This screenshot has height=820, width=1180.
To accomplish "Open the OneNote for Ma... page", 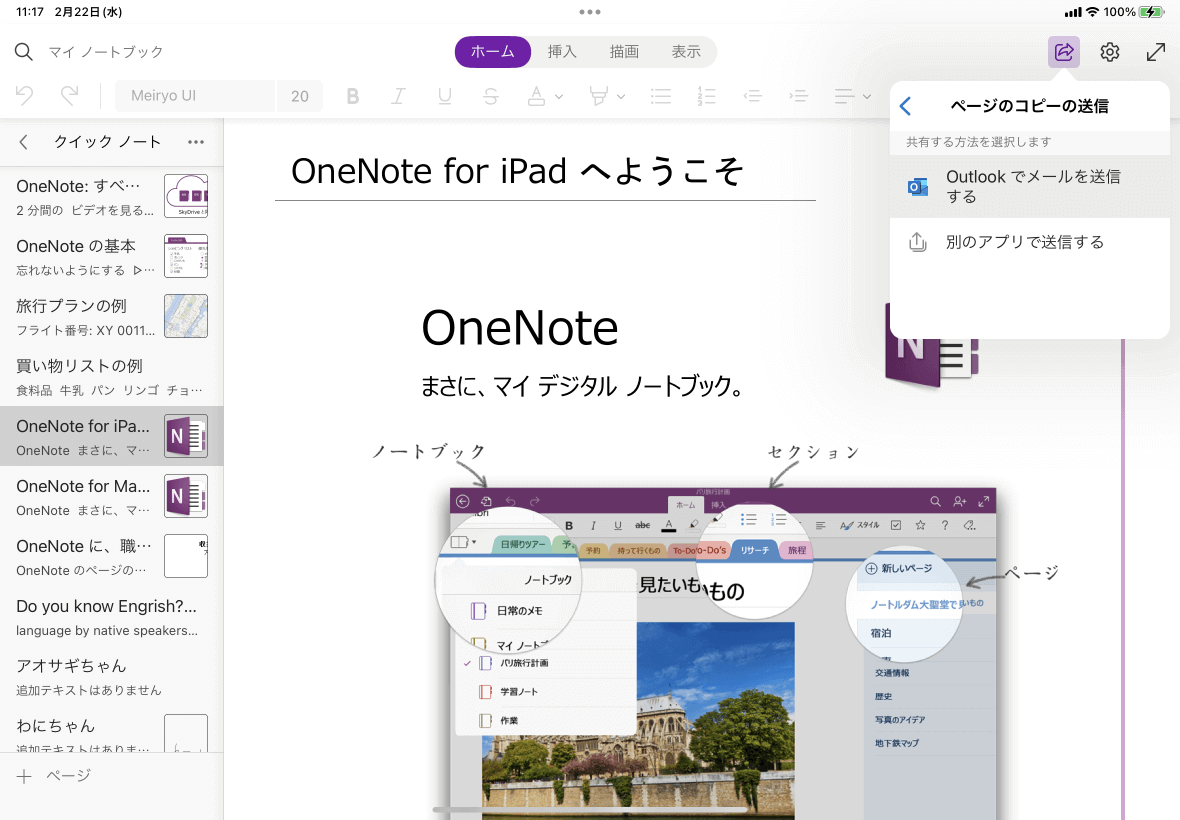I will [111, 497].
